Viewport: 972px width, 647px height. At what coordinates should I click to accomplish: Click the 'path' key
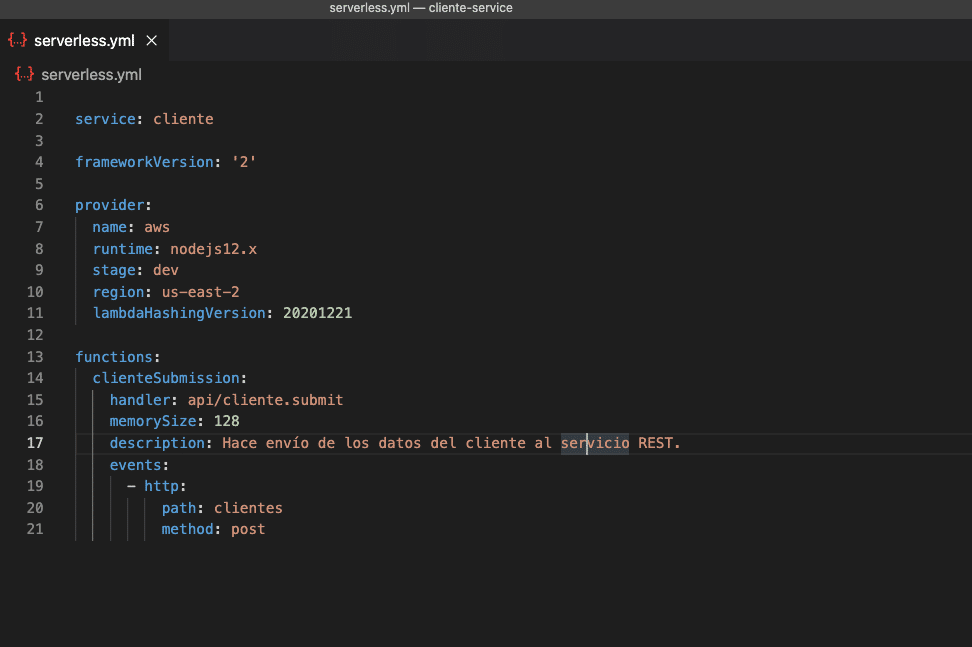pyautogui.click(x=179, y=508)
